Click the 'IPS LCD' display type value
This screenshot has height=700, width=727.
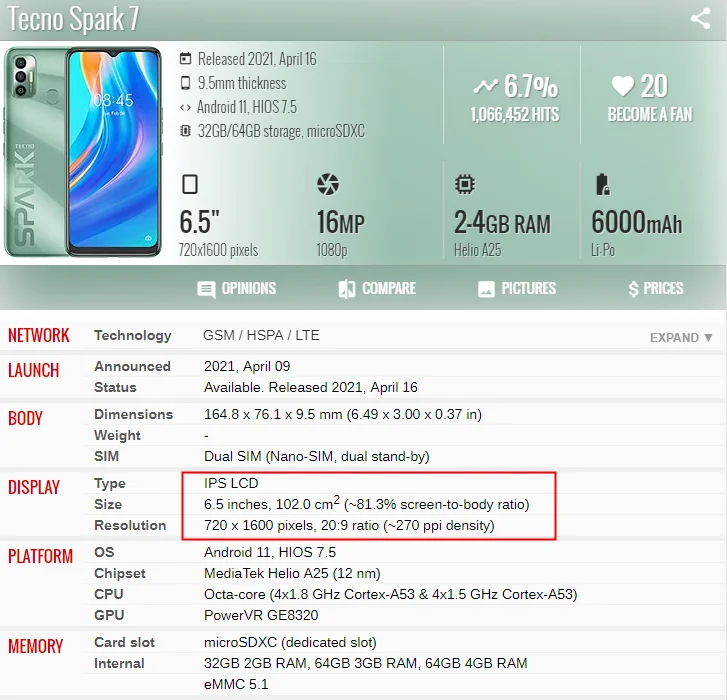[x=231, y=483]
